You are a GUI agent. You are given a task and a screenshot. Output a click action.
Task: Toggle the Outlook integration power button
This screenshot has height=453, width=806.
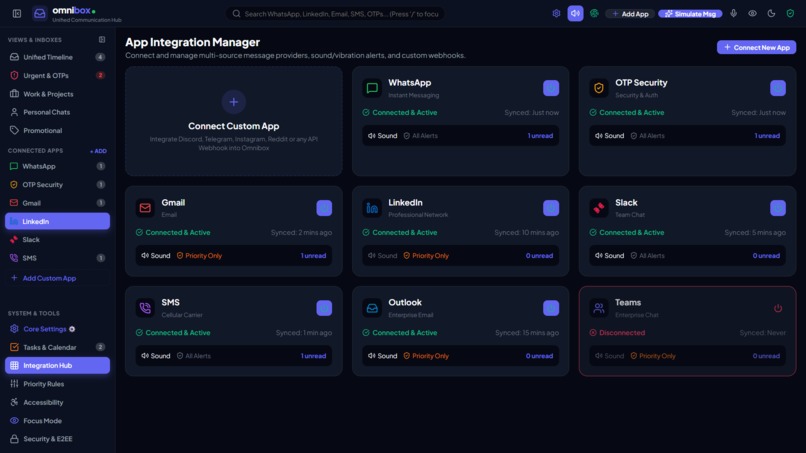[x=551, y=308]
